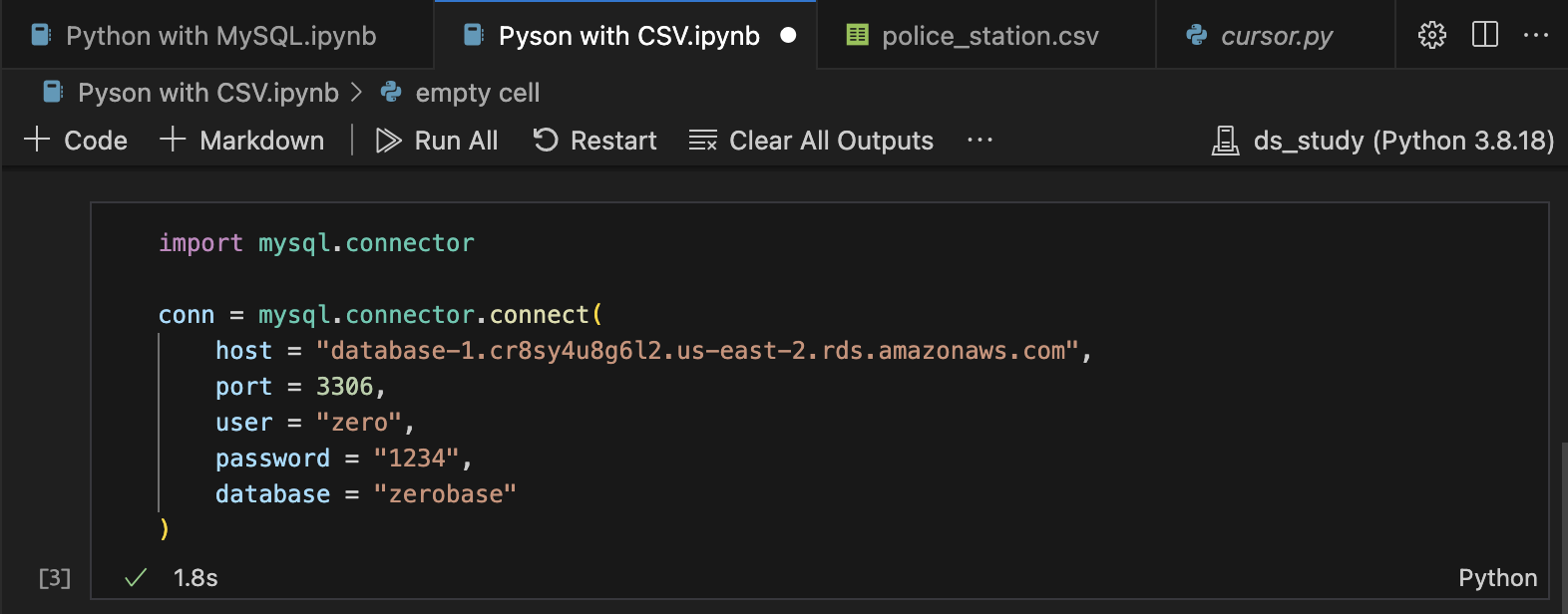Click the plus icon to add Code cell
Image resolution: width=1568 pixels, height=614 pixels.
click(37, 140)
